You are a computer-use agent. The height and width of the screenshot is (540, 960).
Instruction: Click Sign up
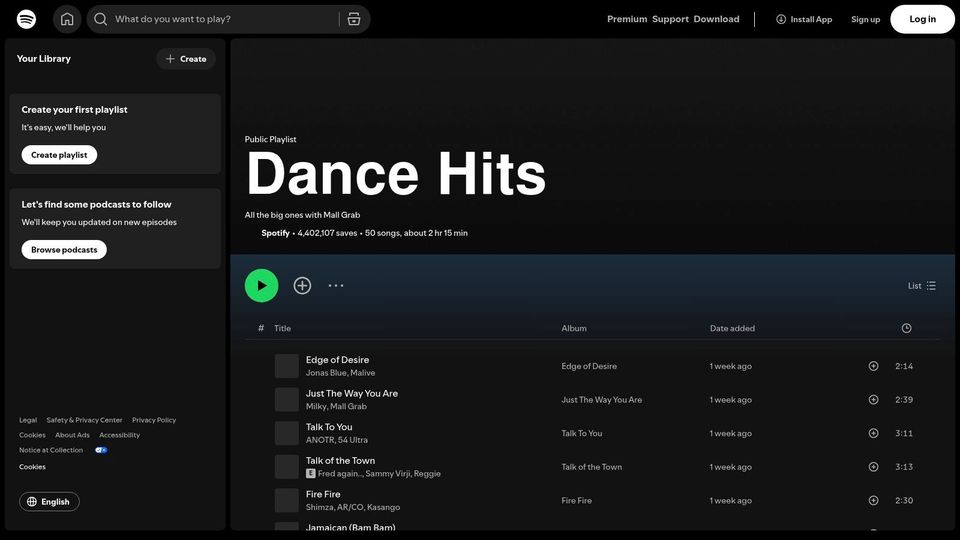pos(865,19)
